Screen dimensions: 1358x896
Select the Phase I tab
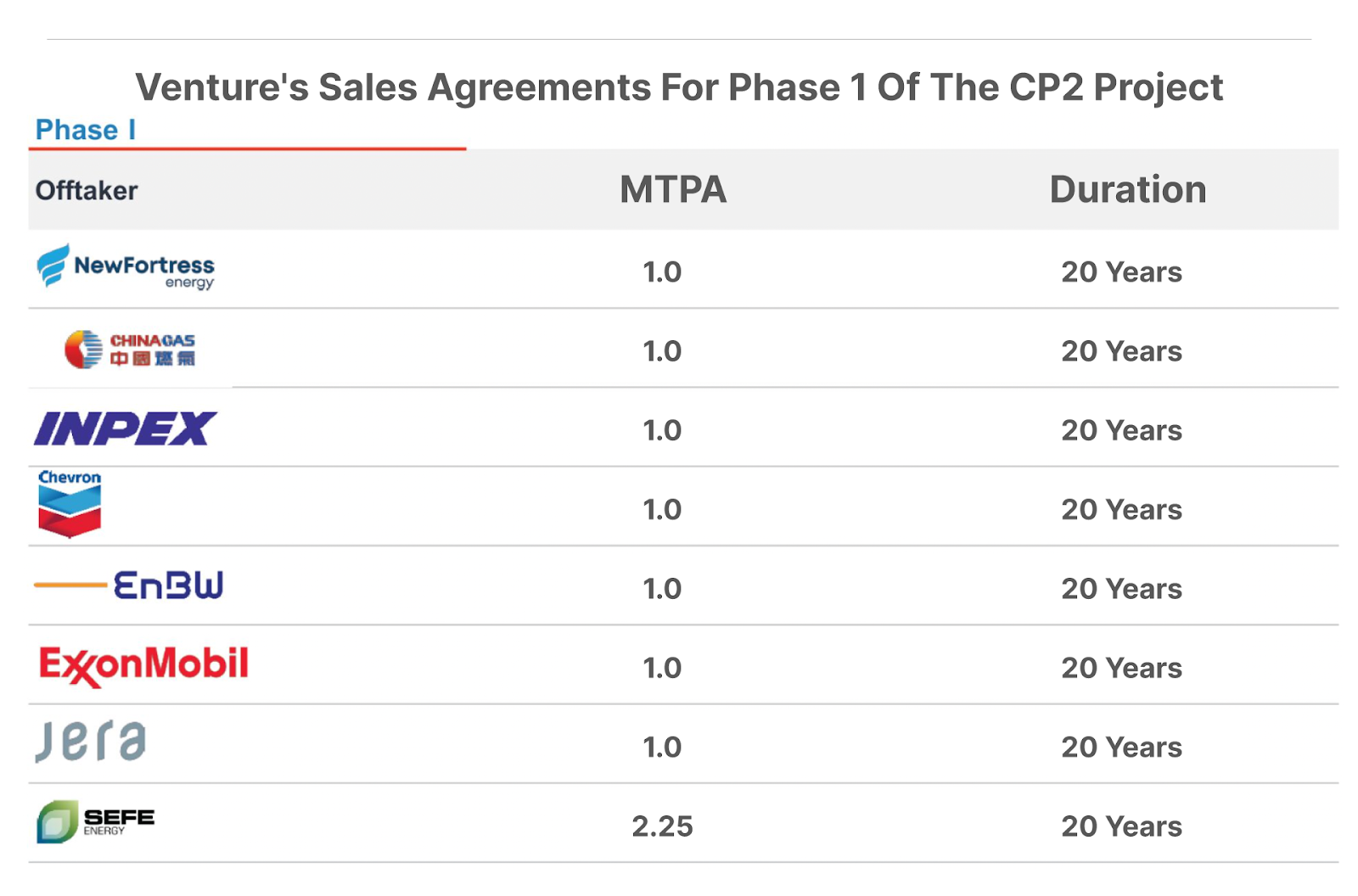tap(85, 130)
